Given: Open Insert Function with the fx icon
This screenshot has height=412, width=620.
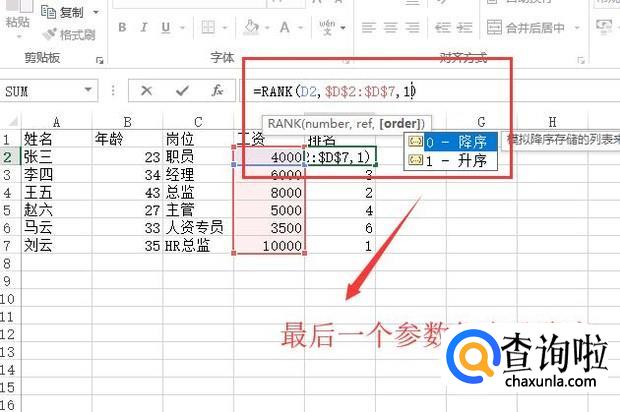Looking at the screenshot, I should click(x=216, y=91).
